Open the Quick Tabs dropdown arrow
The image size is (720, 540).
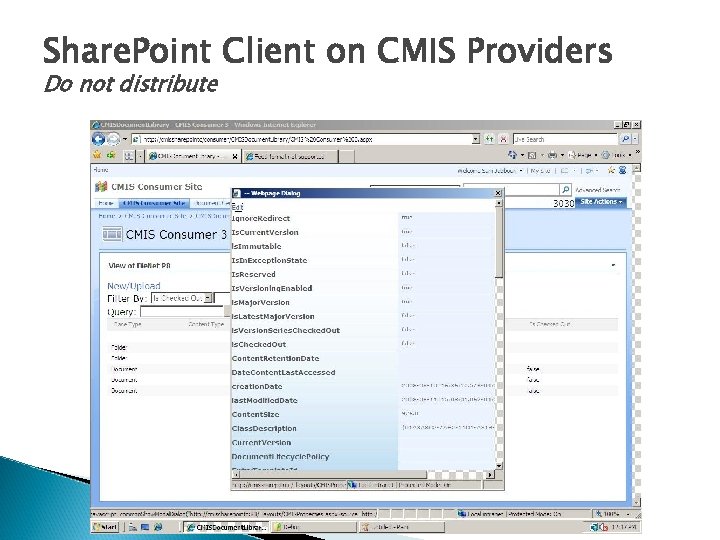140,156
